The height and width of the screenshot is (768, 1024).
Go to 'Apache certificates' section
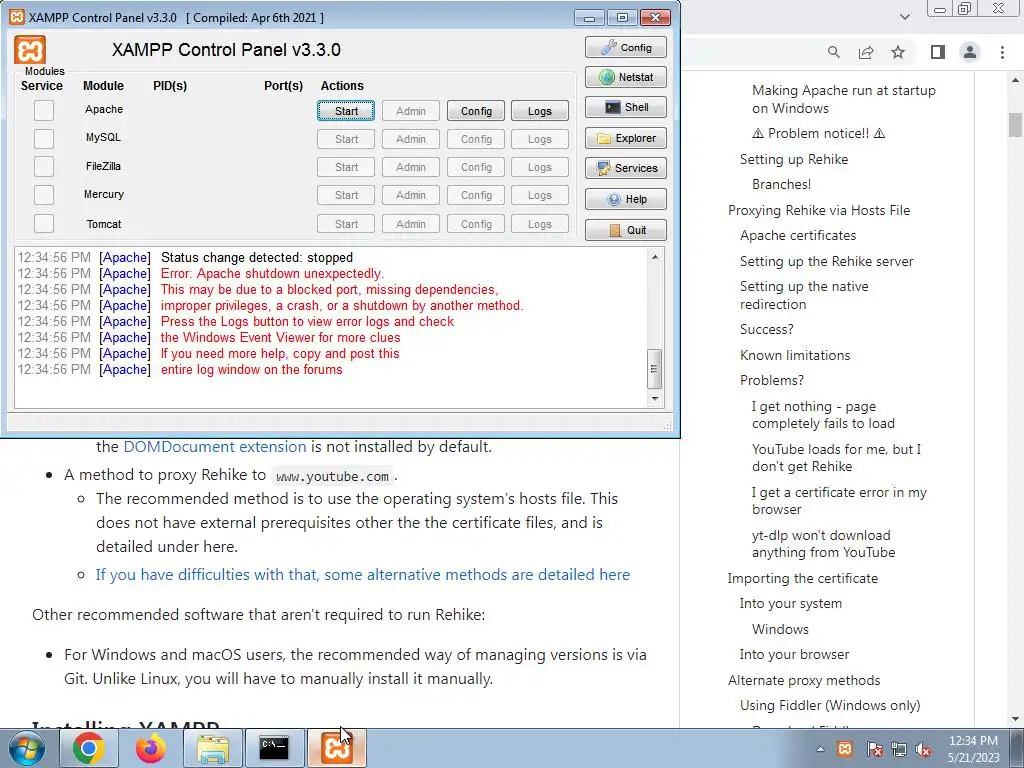(x=798, y=235)
